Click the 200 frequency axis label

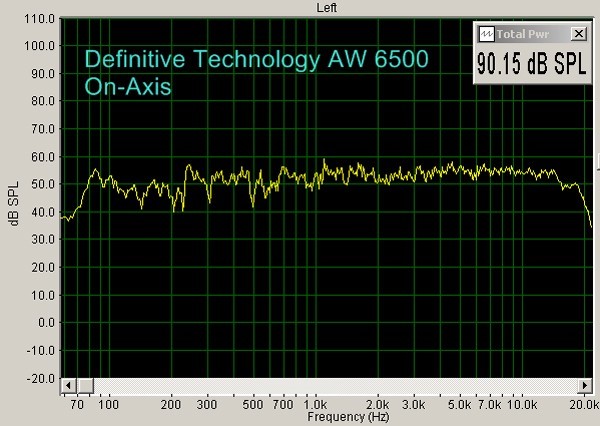coord(171,404)
